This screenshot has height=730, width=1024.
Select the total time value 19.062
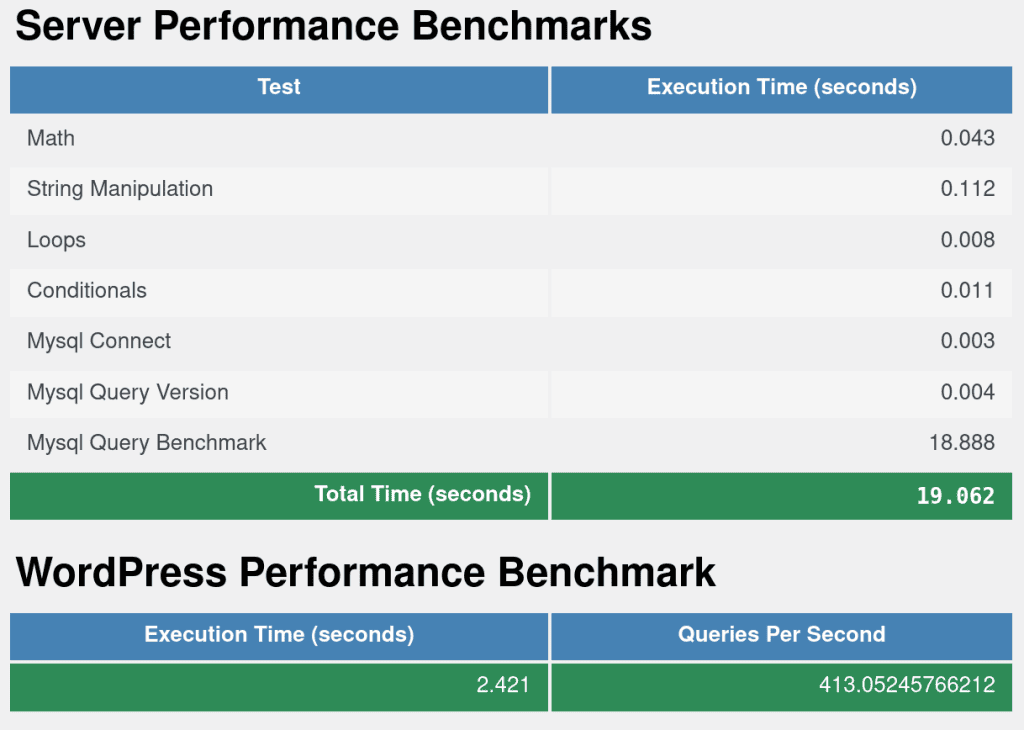click(955, 496)
